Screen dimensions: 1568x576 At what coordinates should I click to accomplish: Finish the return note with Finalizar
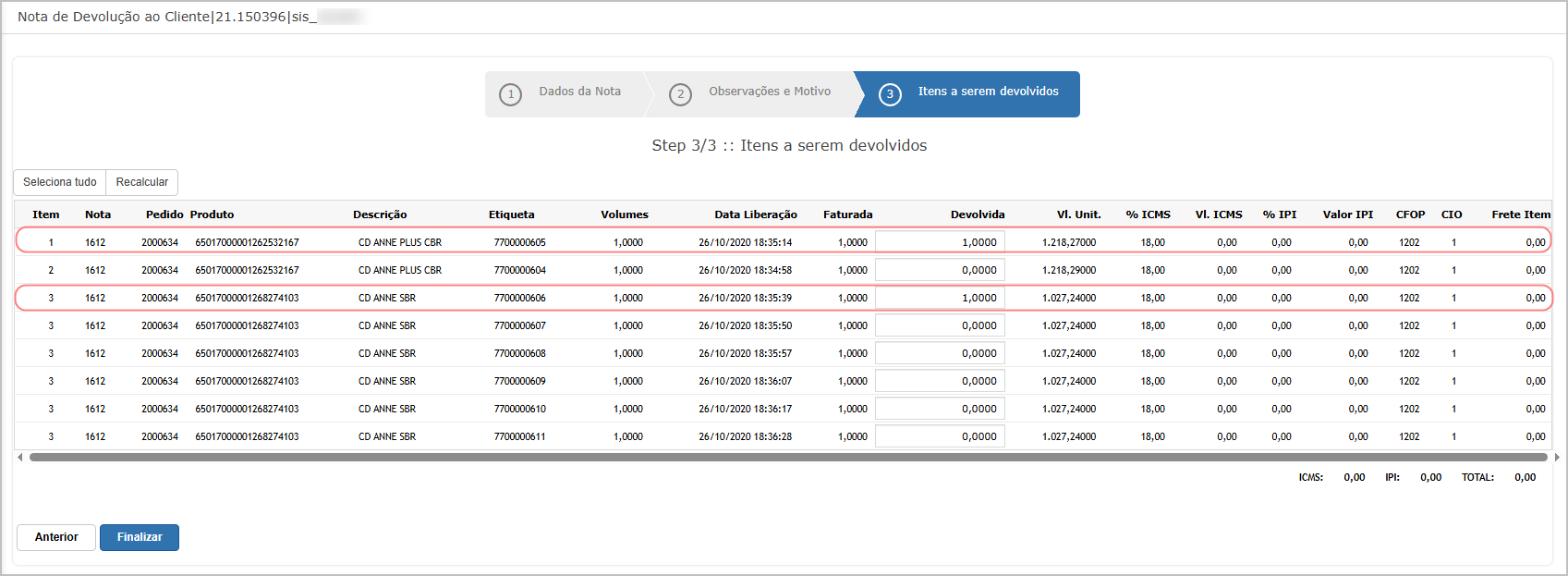pyautogui.click(x=140, y=537)
